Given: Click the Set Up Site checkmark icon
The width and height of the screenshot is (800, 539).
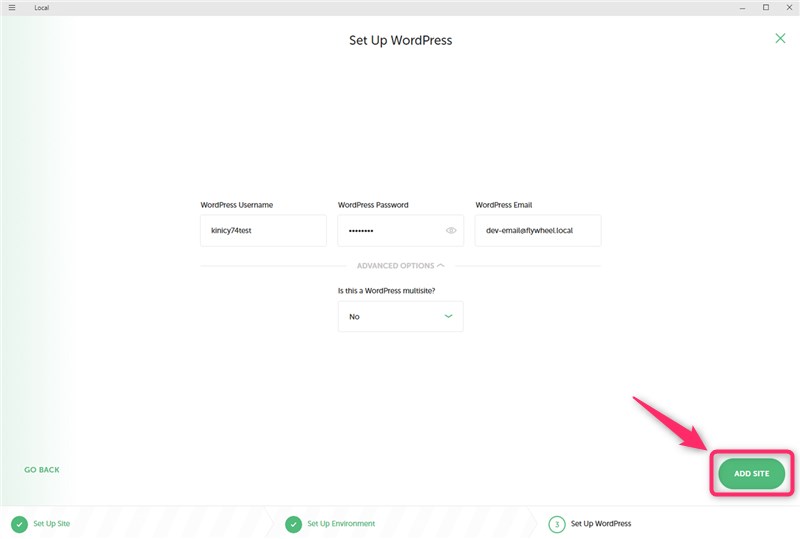Looking at the screenshot, I should 19,524.
